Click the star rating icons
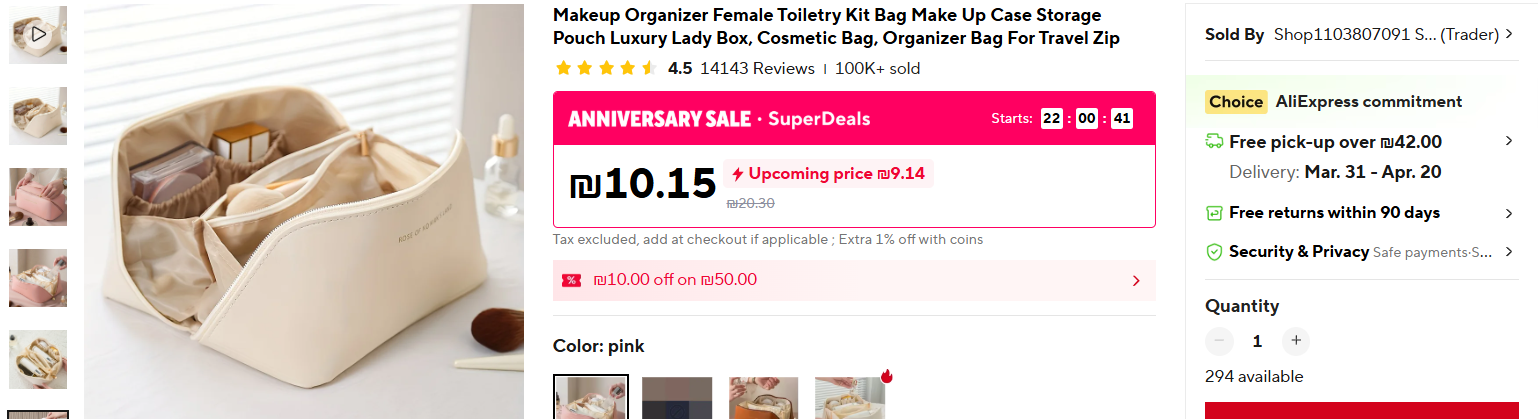1538x419 pixels. click(x=606, y=68)
